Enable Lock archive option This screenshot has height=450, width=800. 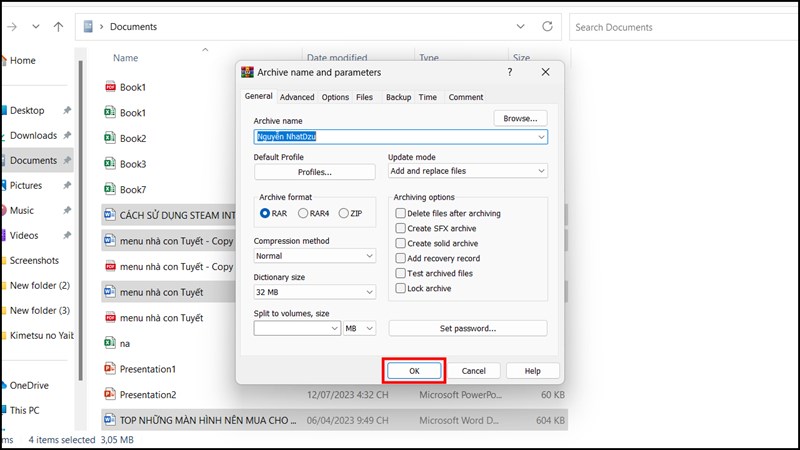401,288
